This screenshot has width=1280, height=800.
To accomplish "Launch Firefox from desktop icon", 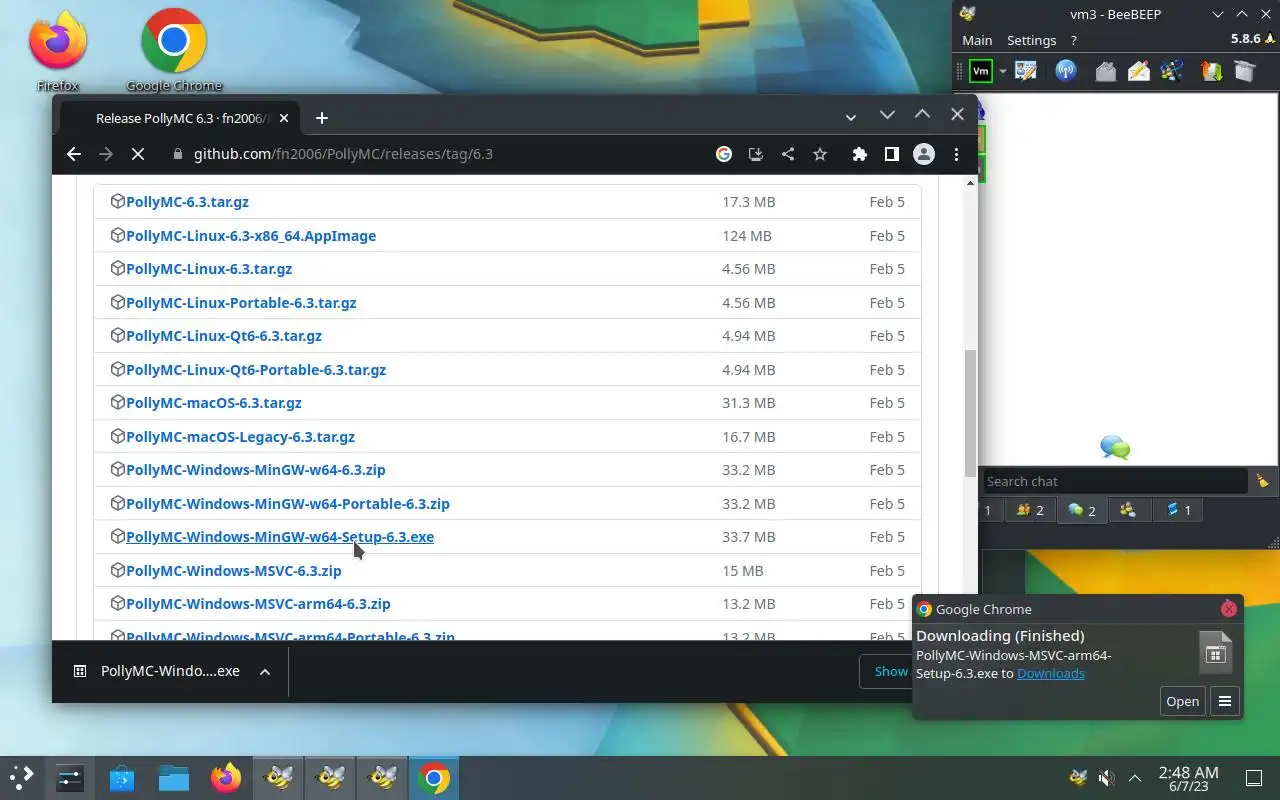I will point(57,50).
